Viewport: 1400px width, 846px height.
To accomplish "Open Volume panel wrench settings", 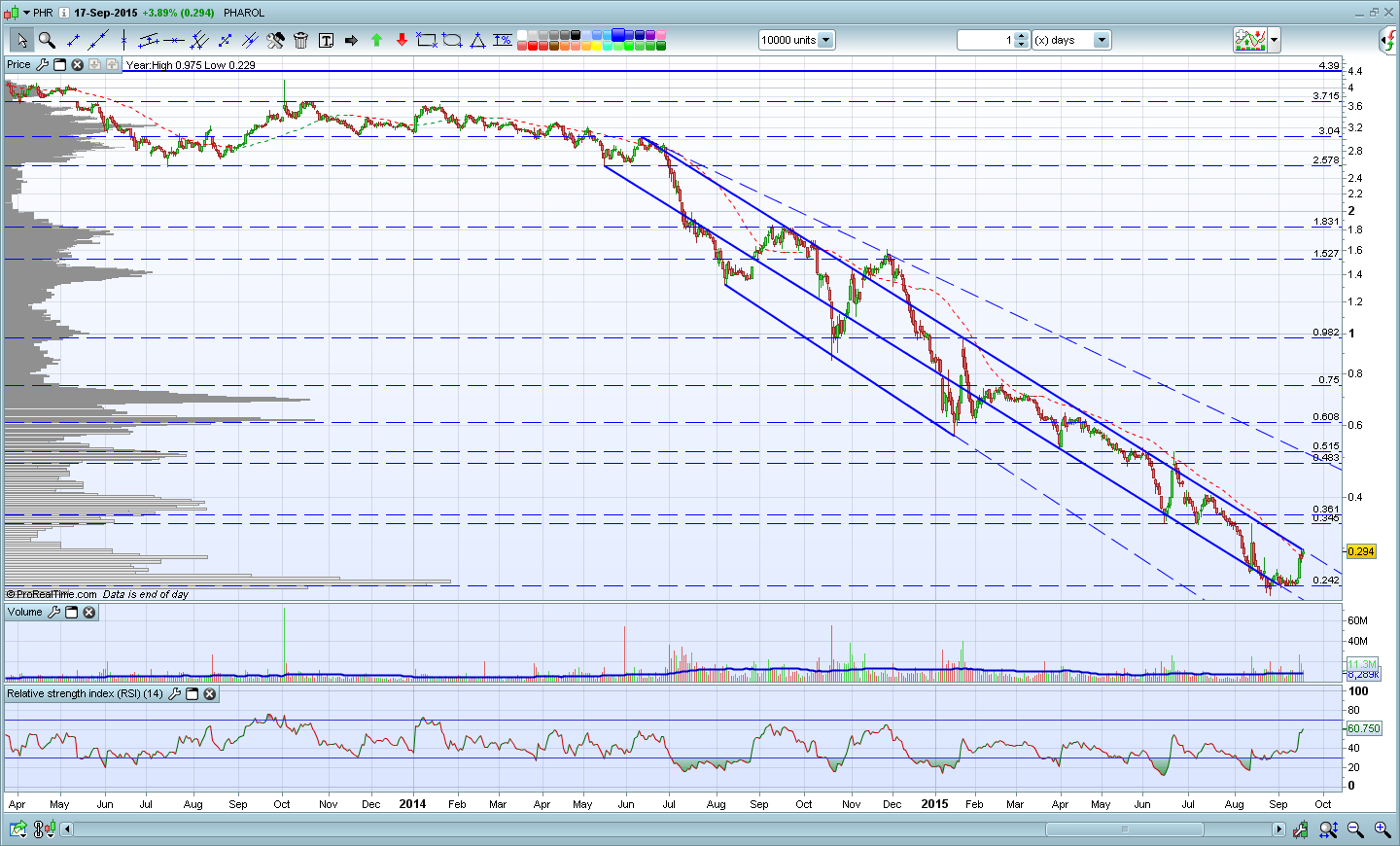I will (x=53, y=613).
